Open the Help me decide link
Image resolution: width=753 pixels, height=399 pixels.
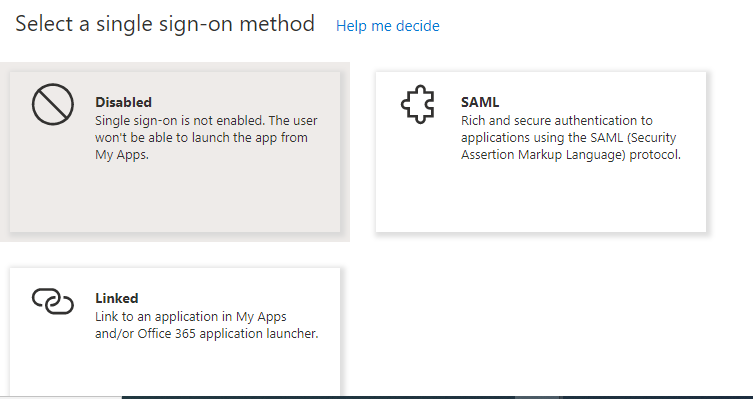pos(388,25)
